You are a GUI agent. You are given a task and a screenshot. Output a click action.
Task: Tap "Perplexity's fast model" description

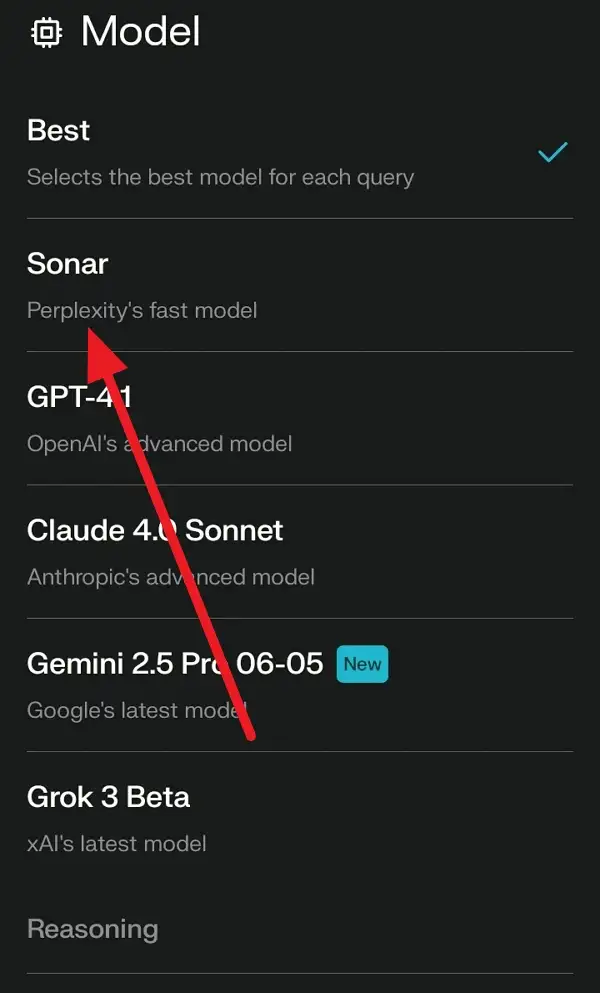point(142,310)
